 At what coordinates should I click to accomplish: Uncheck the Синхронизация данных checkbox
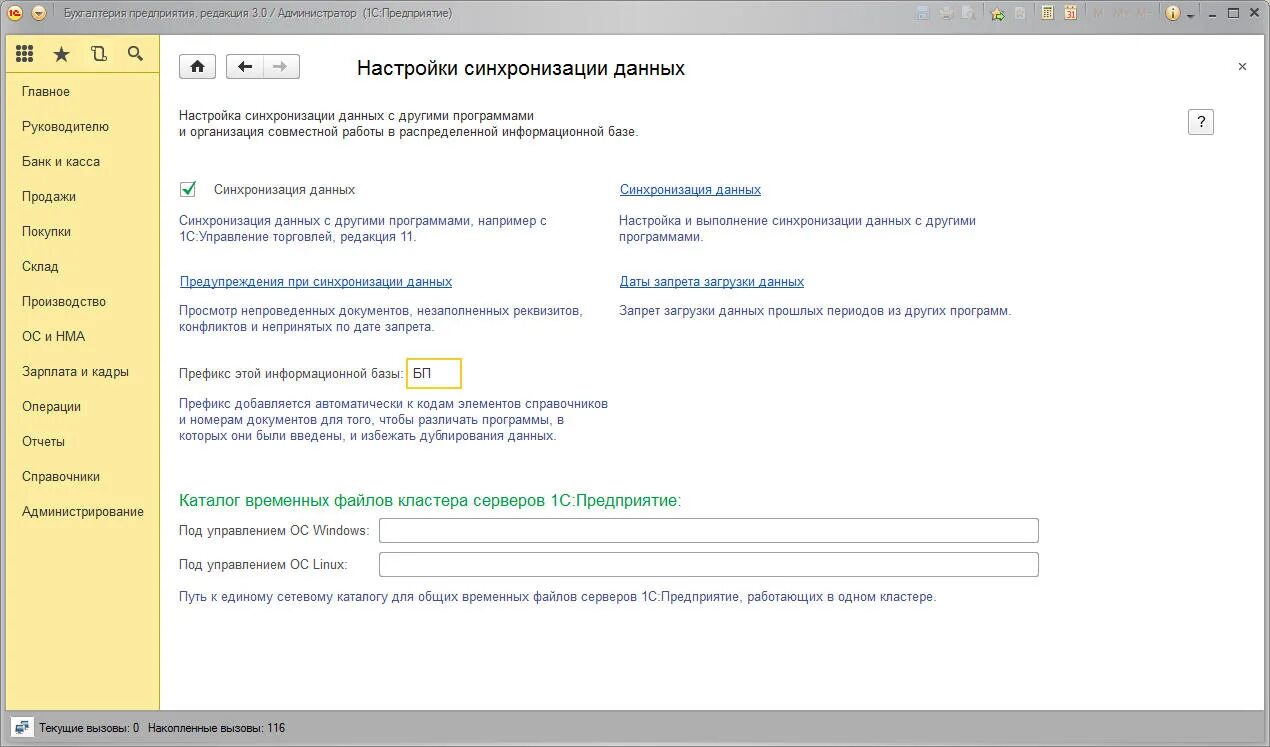[187, 188]
